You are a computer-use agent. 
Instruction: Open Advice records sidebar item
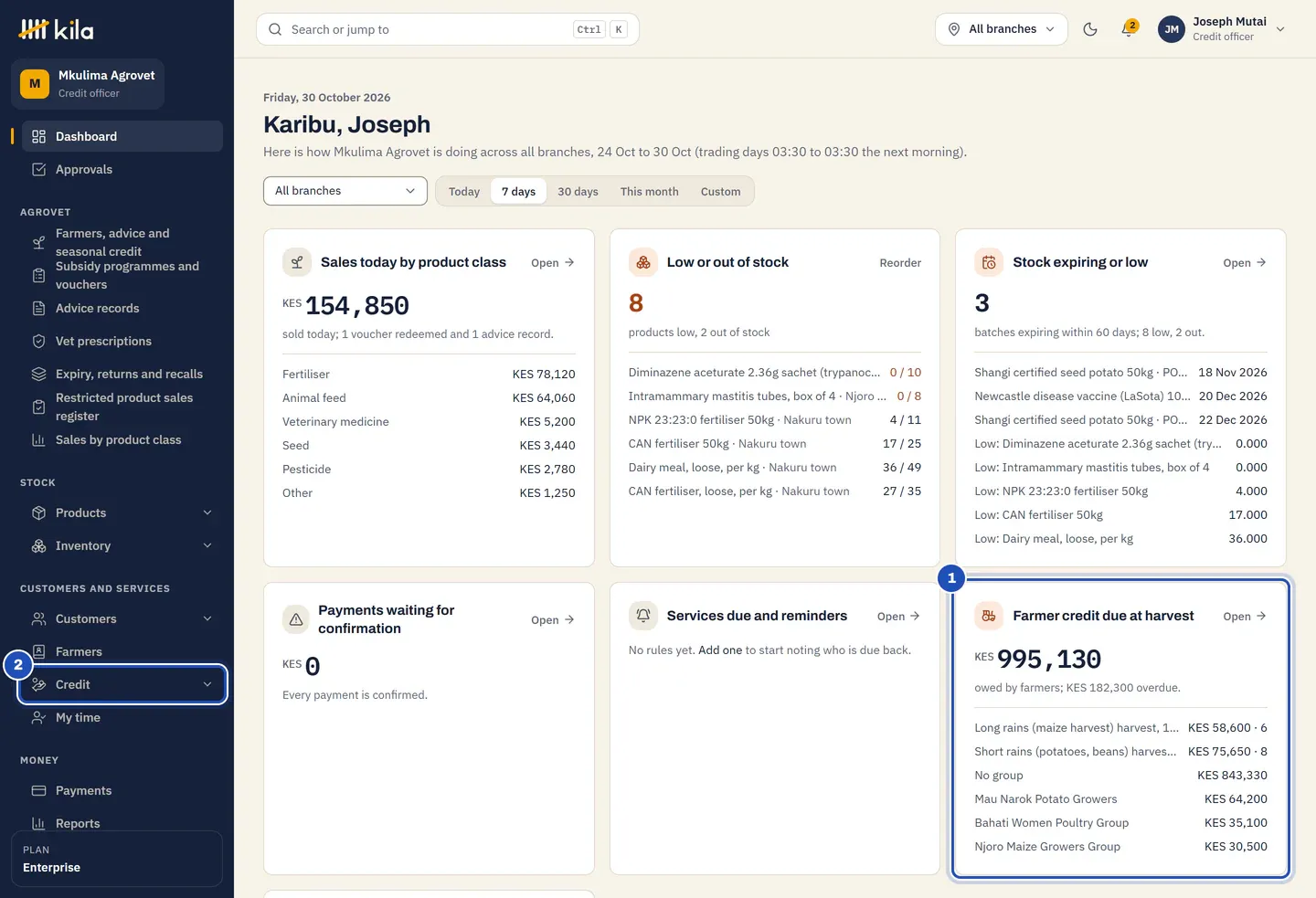pos(122,308)
